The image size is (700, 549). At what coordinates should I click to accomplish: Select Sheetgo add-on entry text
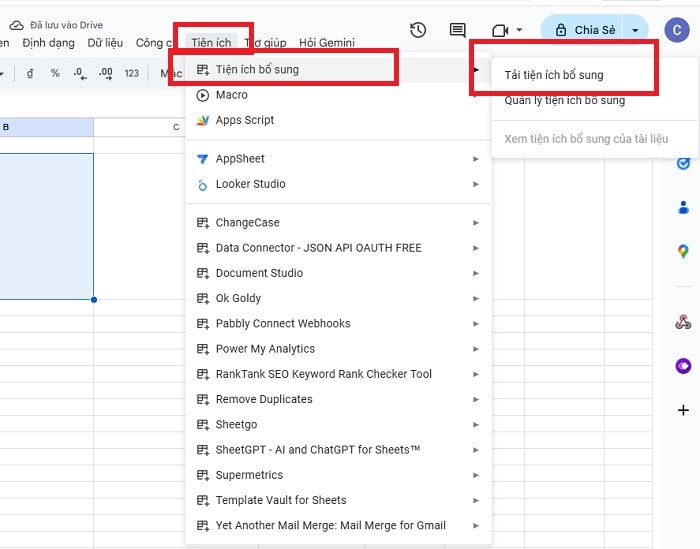236,424
